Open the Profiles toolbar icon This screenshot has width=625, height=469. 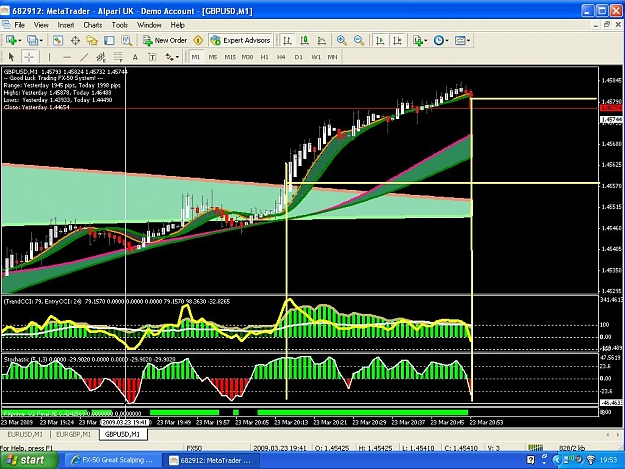coord(33,40)
